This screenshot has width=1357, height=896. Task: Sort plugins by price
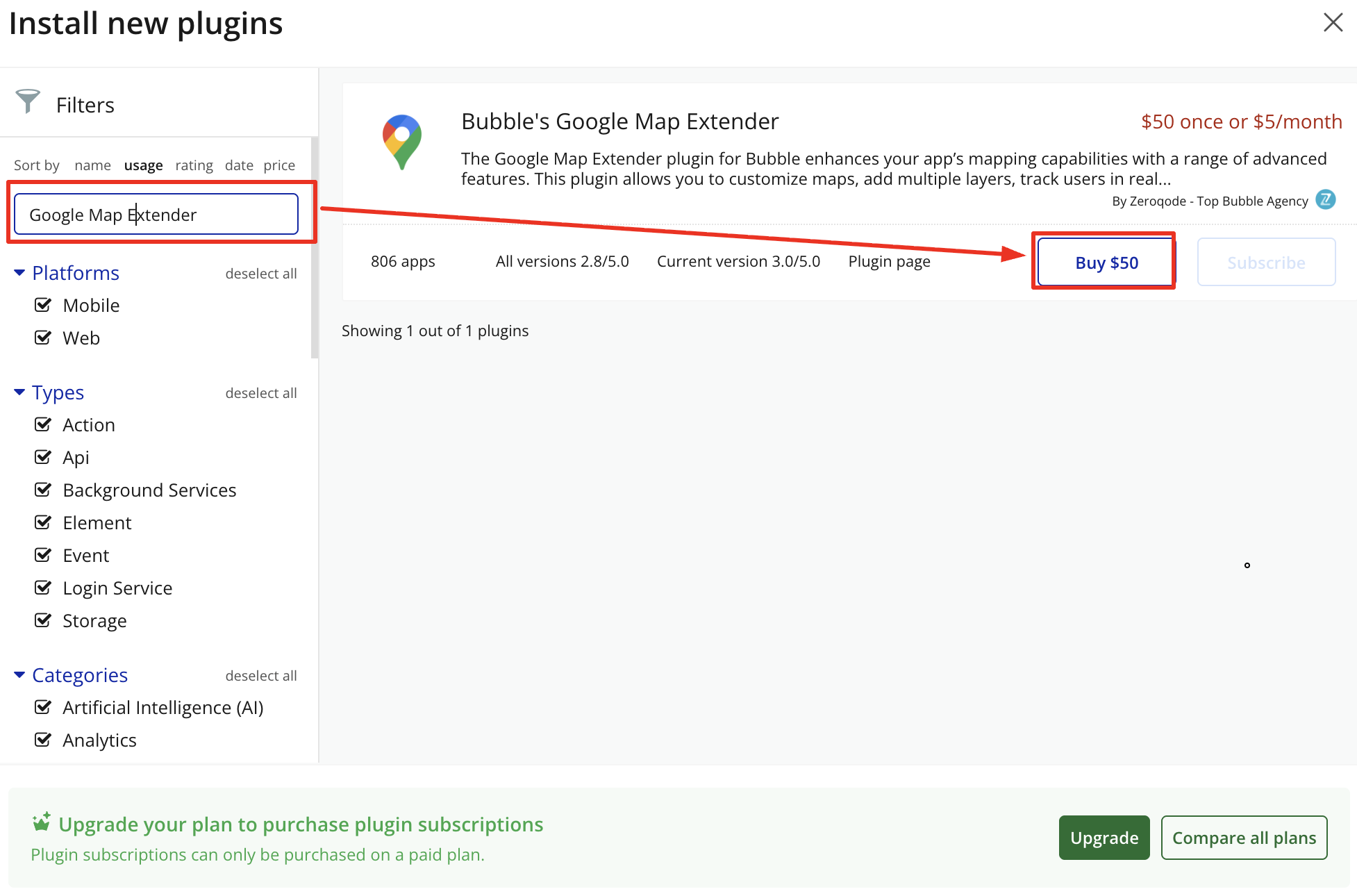(279, 165)
